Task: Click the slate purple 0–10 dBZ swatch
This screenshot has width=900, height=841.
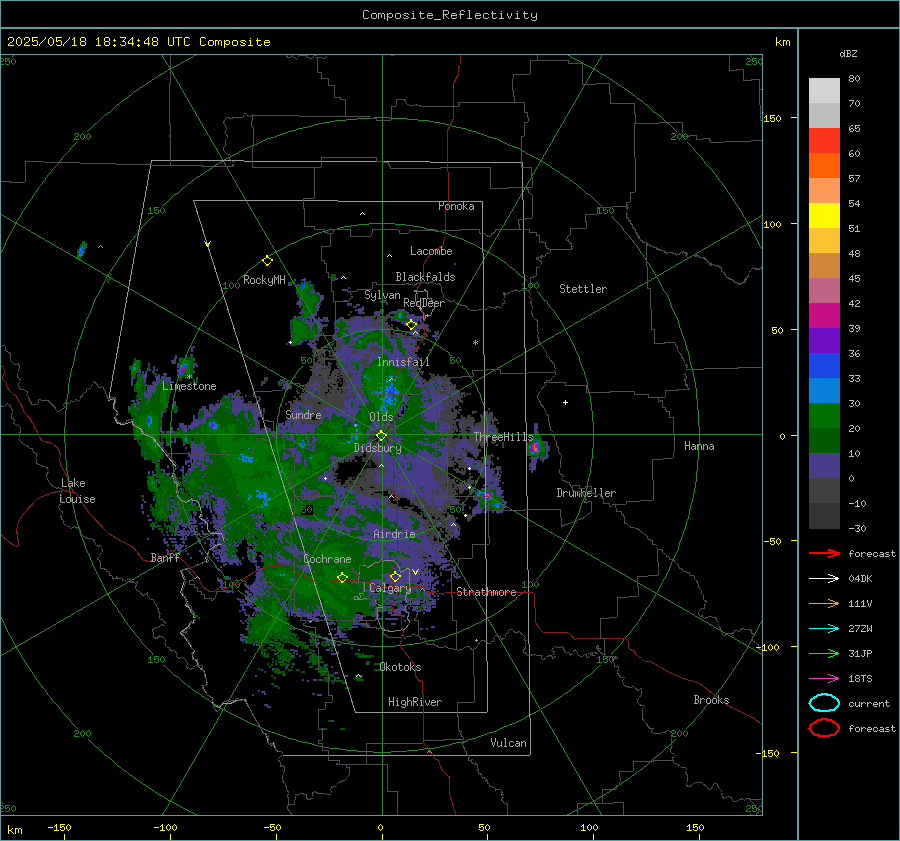Action: [824, 466]
